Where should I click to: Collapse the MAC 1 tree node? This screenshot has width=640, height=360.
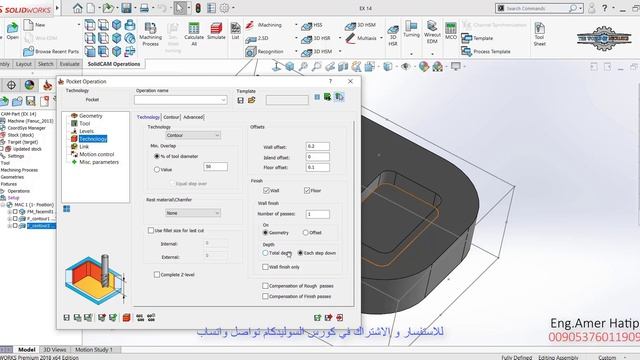2,205
